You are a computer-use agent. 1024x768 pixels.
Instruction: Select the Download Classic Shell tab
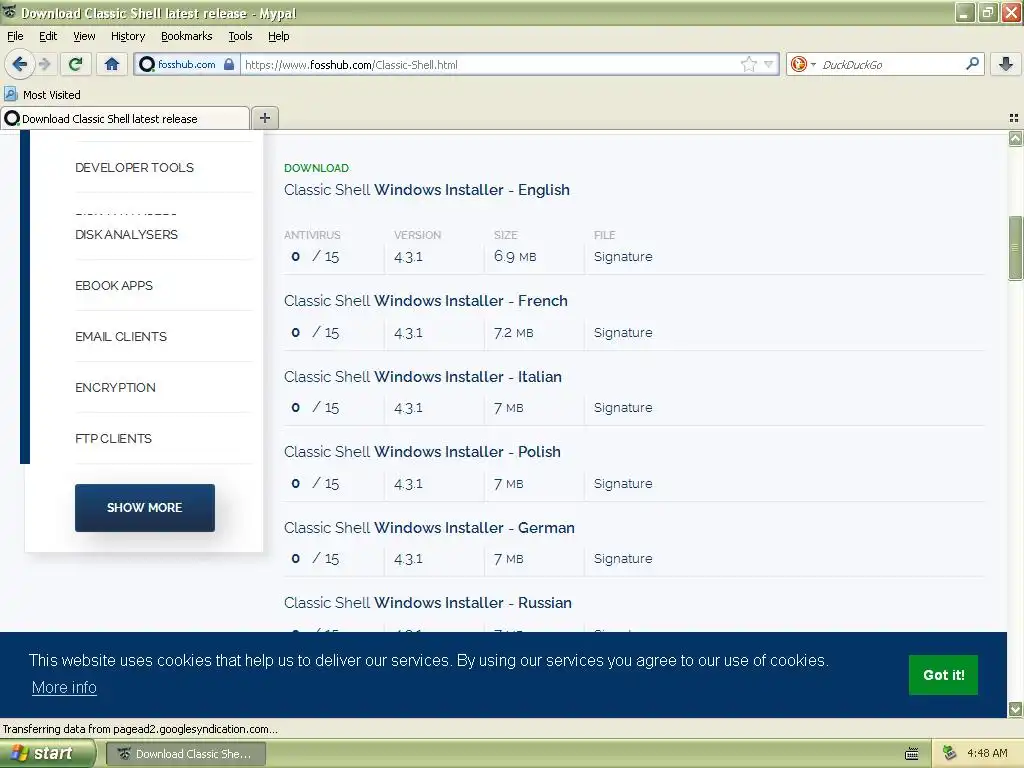(x=125, y=119)
